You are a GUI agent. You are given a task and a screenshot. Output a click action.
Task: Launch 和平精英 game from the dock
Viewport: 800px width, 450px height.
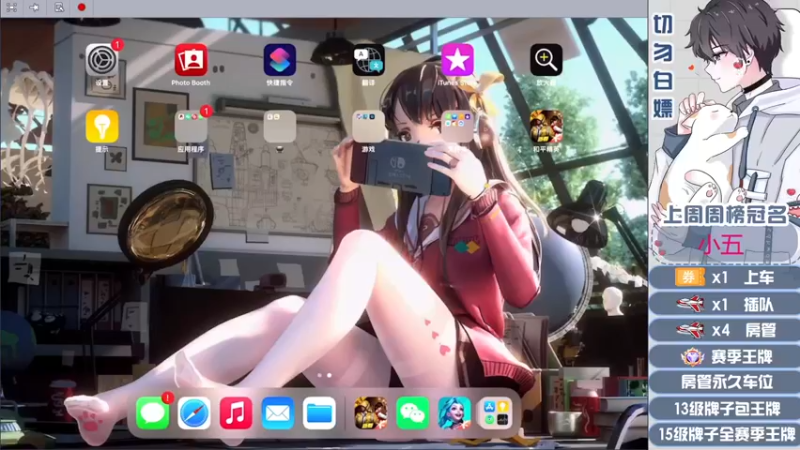pos(370,413)
